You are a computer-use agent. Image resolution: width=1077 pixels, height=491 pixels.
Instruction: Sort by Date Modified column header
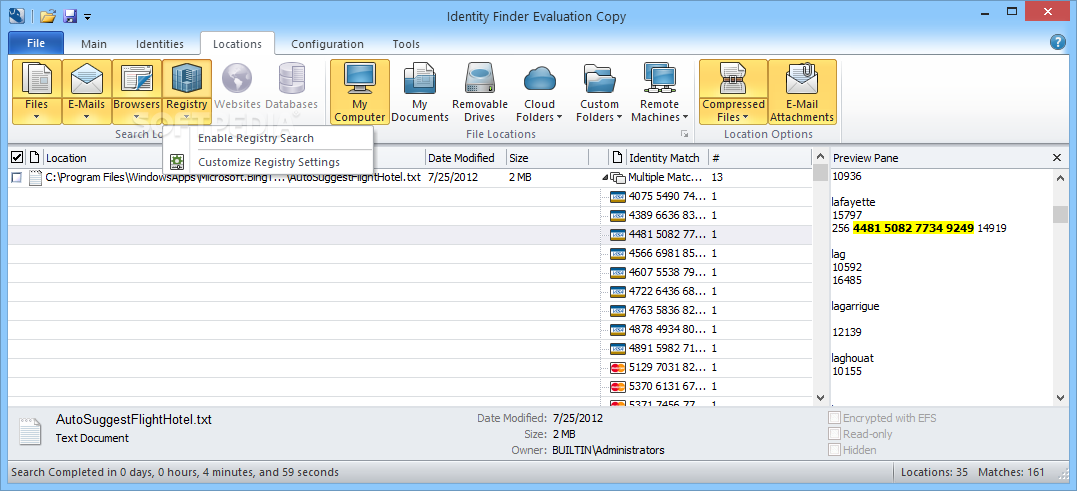[466, 158]
